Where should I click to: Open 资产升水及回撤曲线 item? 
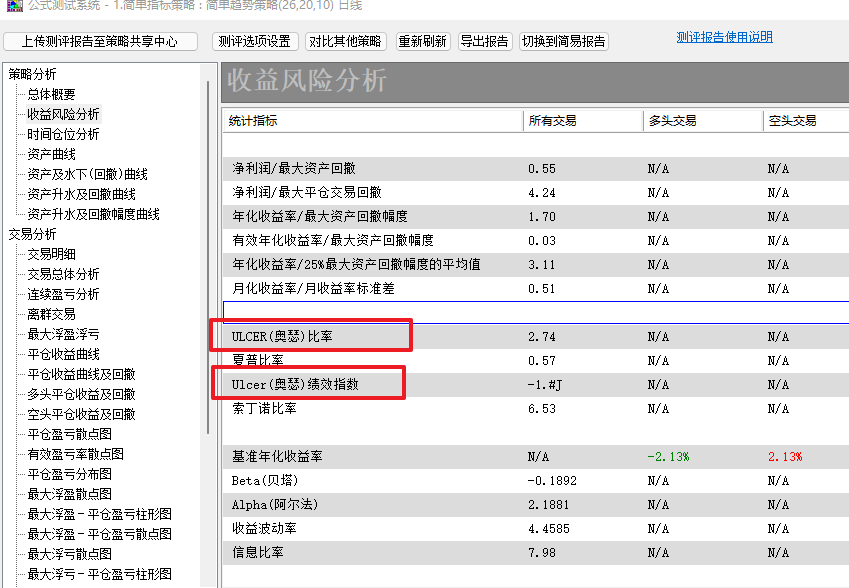[x=82, y=194]
